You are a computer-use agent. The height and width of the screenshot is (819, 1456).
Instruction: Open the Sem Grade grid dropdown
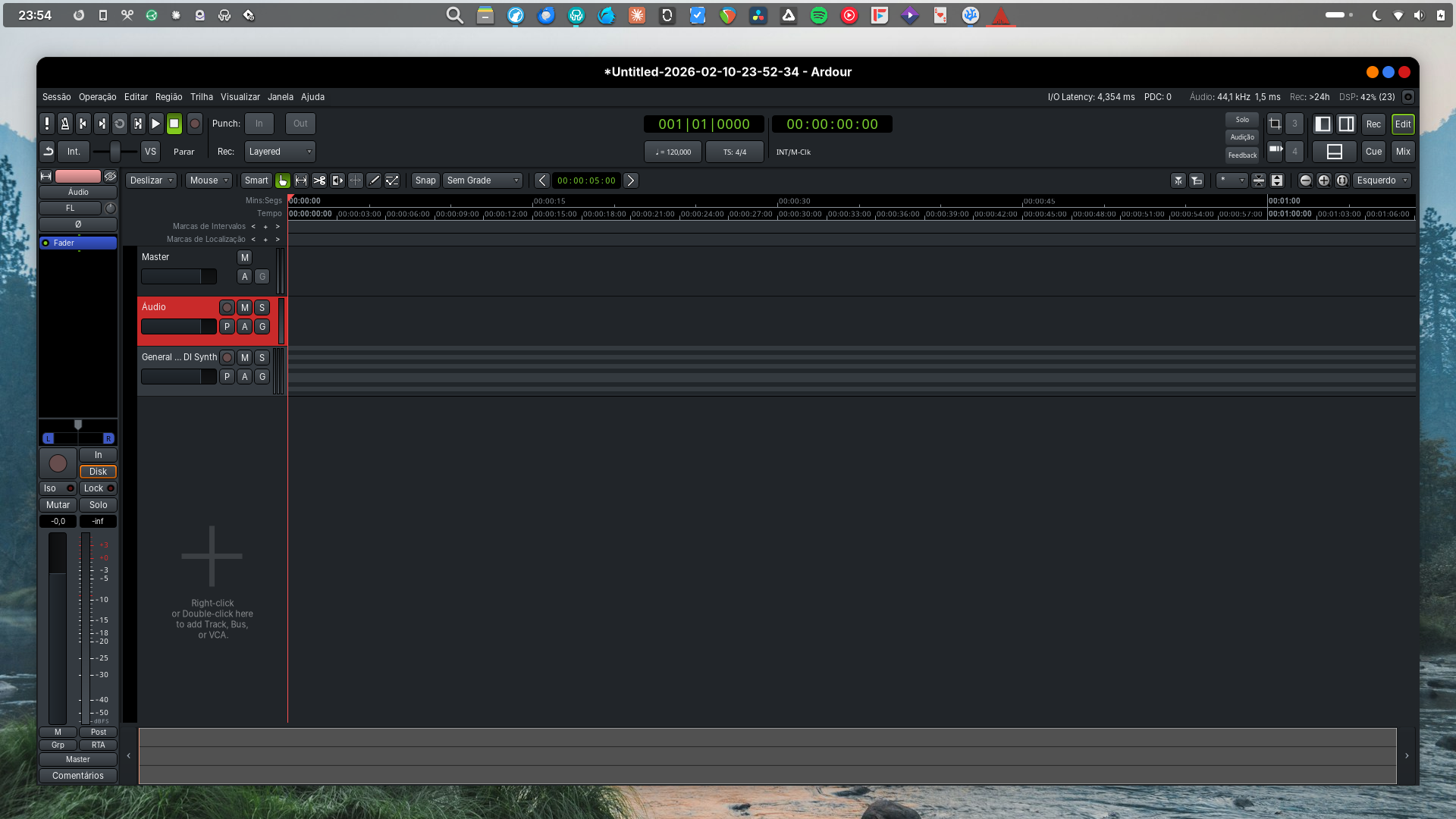[x=482, y=180]
